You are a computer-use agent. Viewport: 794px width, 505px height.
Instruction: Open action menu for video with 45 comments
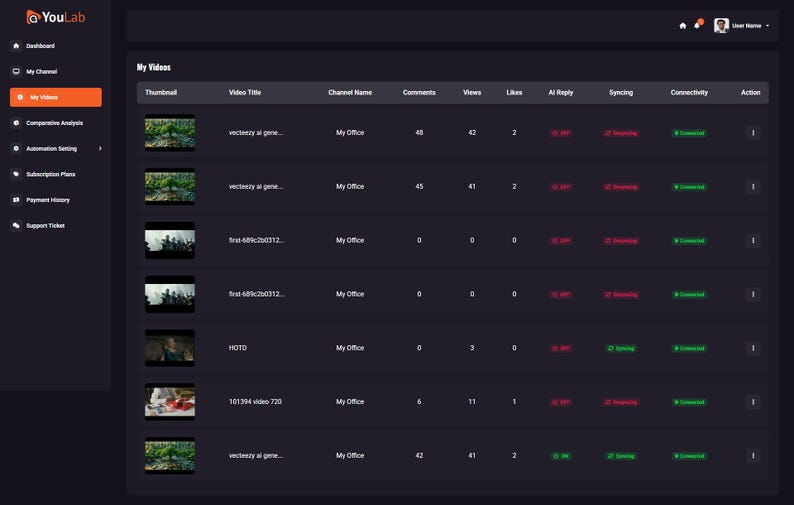pyautogui.click(x=753, y=186)
